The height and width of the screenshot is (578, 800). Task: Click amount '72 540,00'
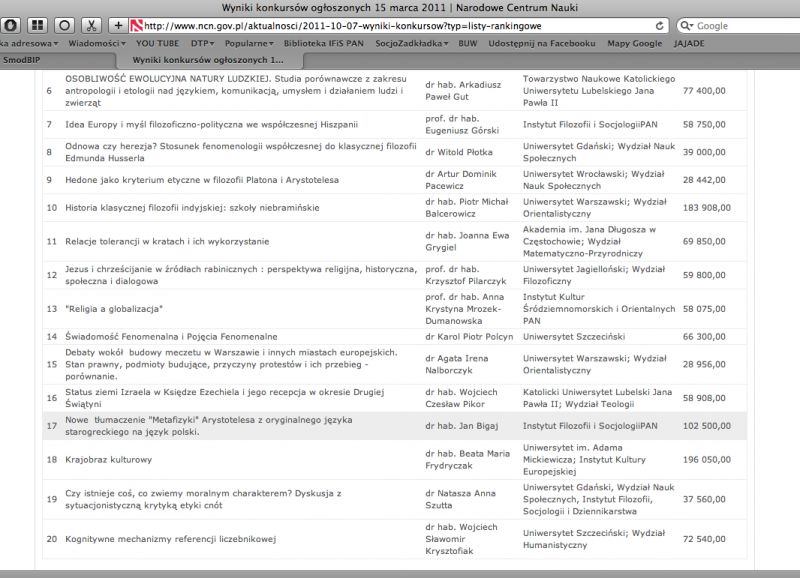[x=704, y=539]
